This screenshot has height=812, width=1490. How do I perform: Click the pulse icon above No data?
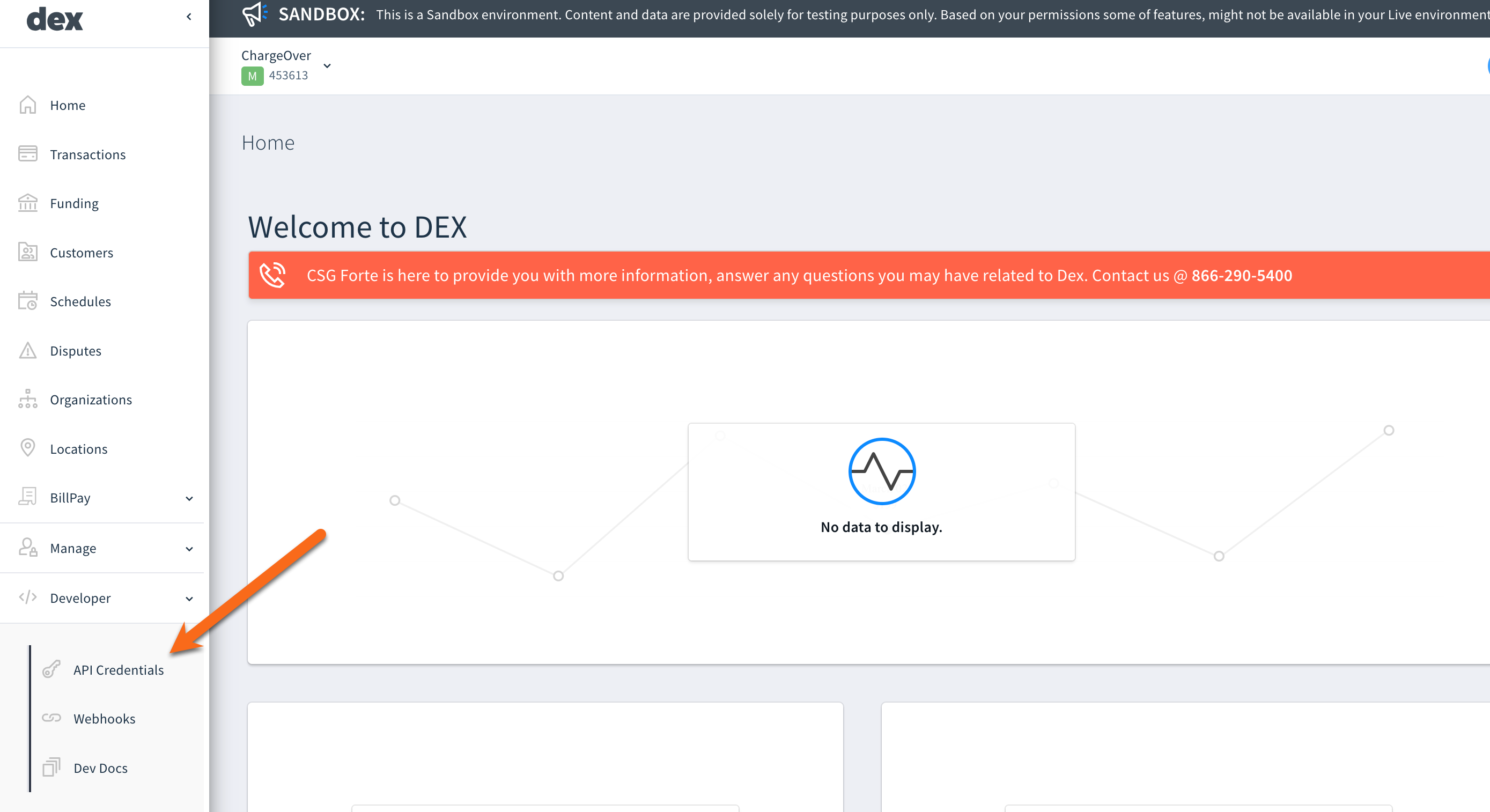(882, 471)
